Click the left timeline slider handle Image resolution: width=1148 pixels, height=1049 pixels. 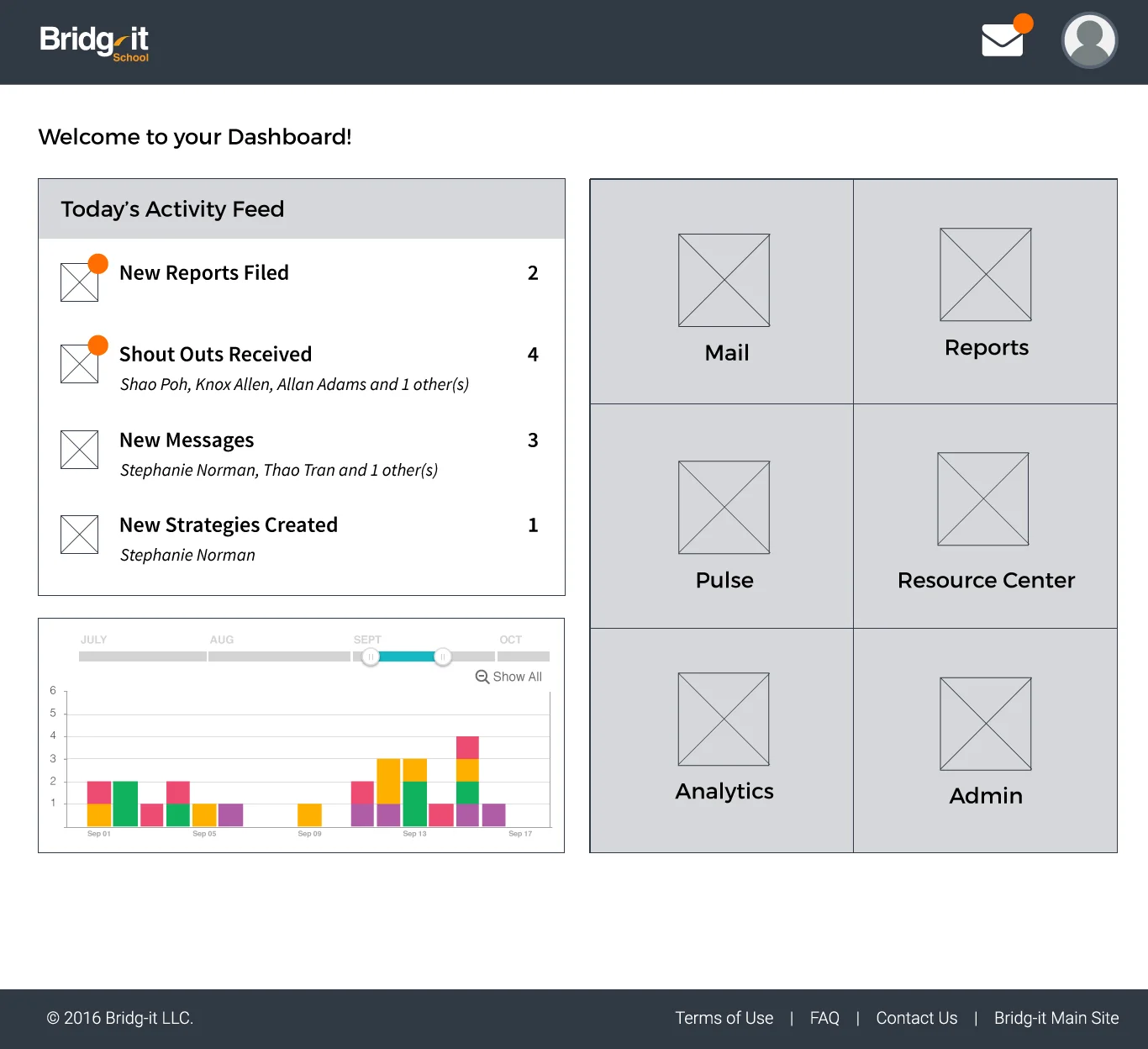(x=370, y=656)
